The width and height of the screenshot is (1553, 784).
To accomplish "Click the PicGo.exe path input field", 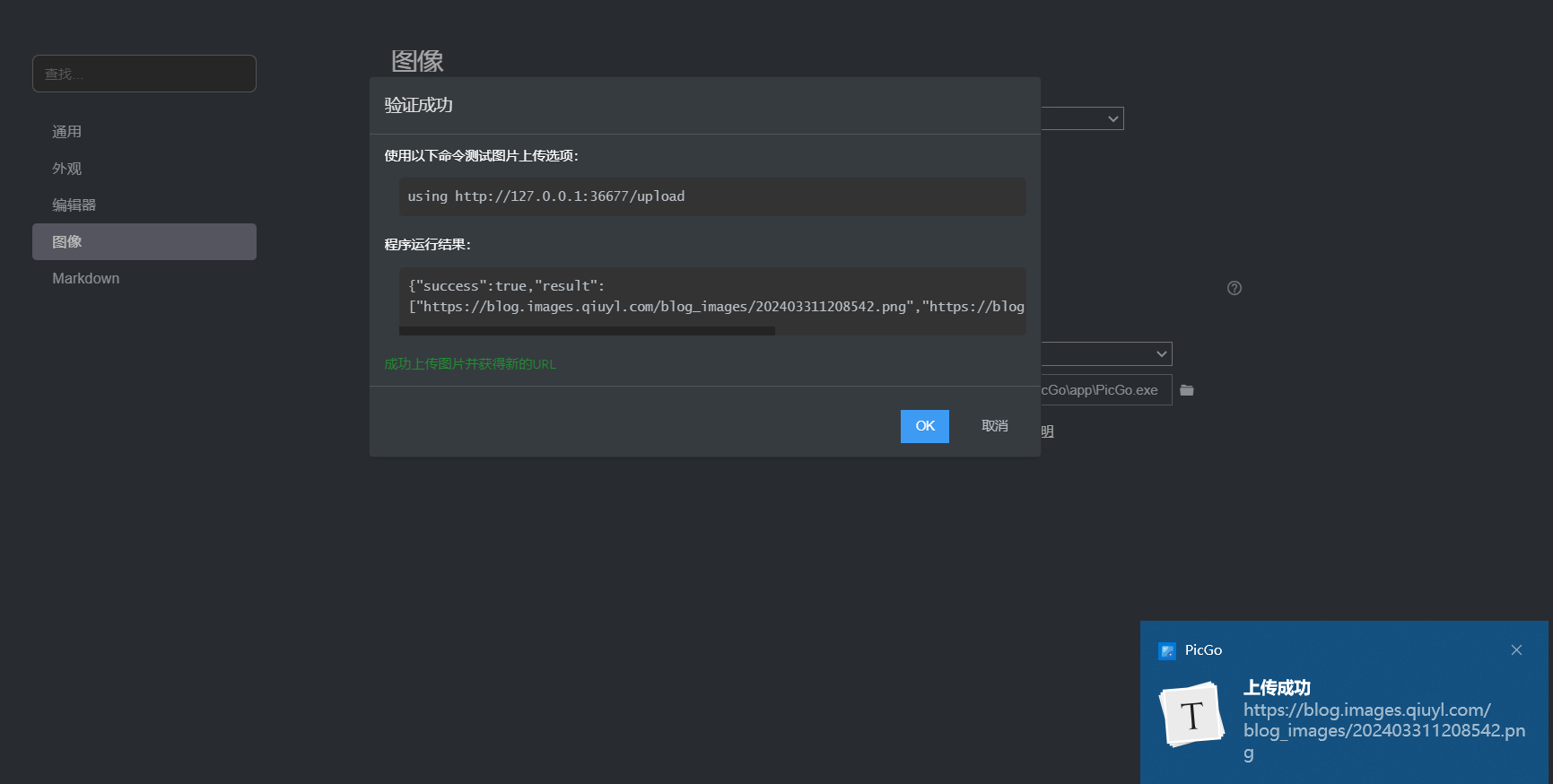I will (x=1107, y=390).
